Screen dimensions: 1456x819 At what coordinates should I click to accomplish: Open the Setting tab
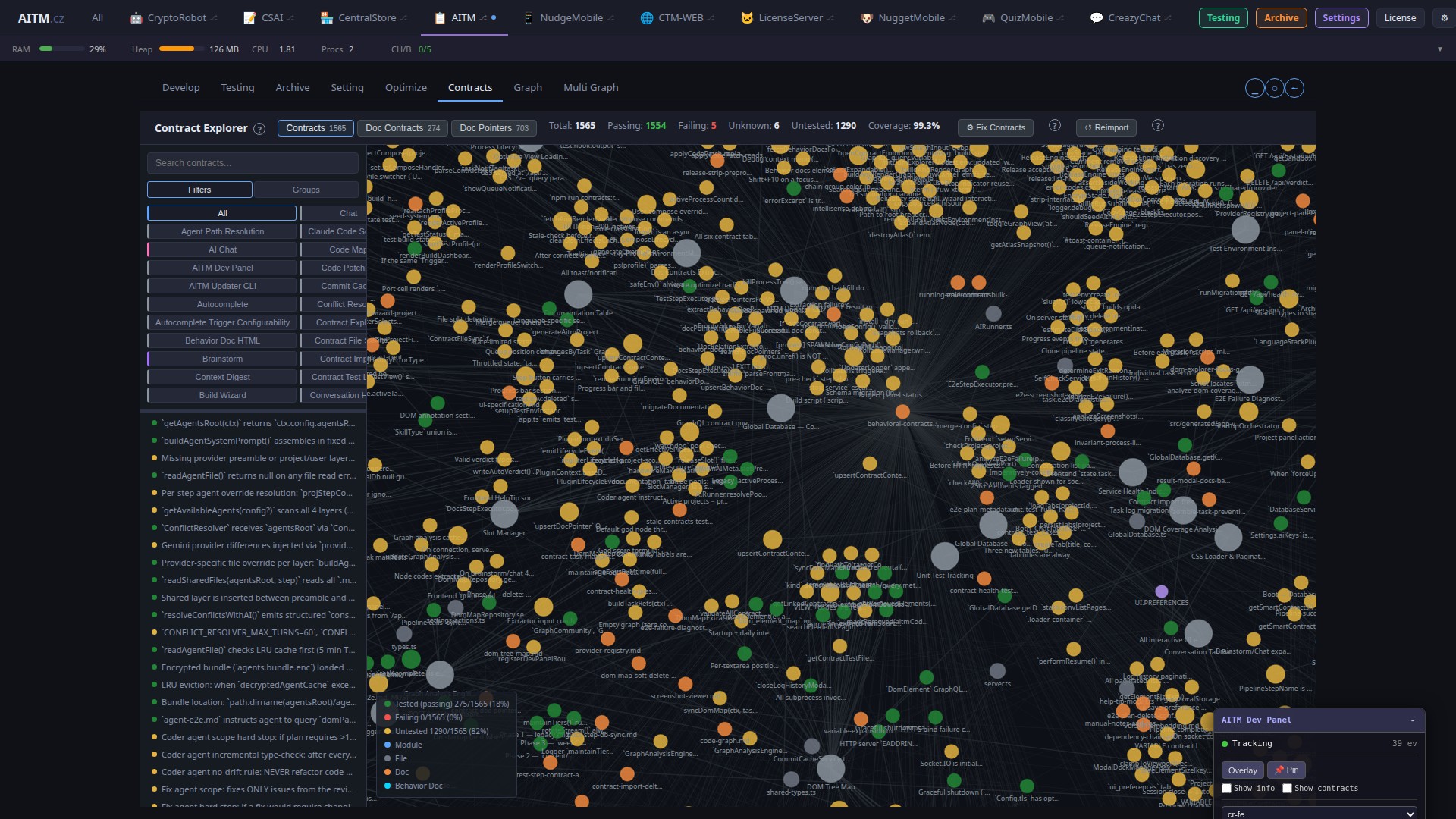click(x=347, y=88)
